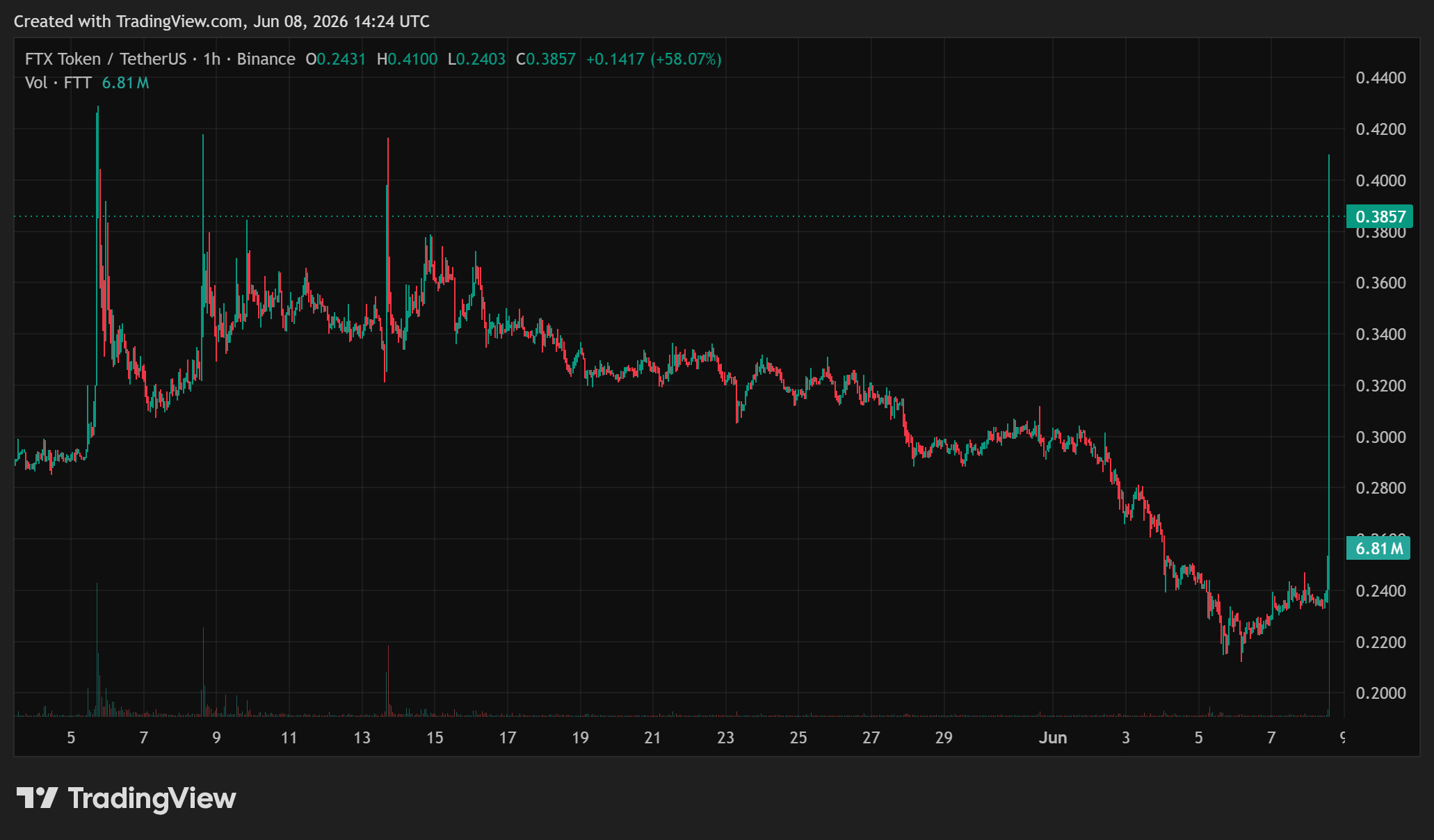Click the 0.3200 price axis label
Image resolution: width=1434 pixels, height=840 pixels.
pos(1380,386)
